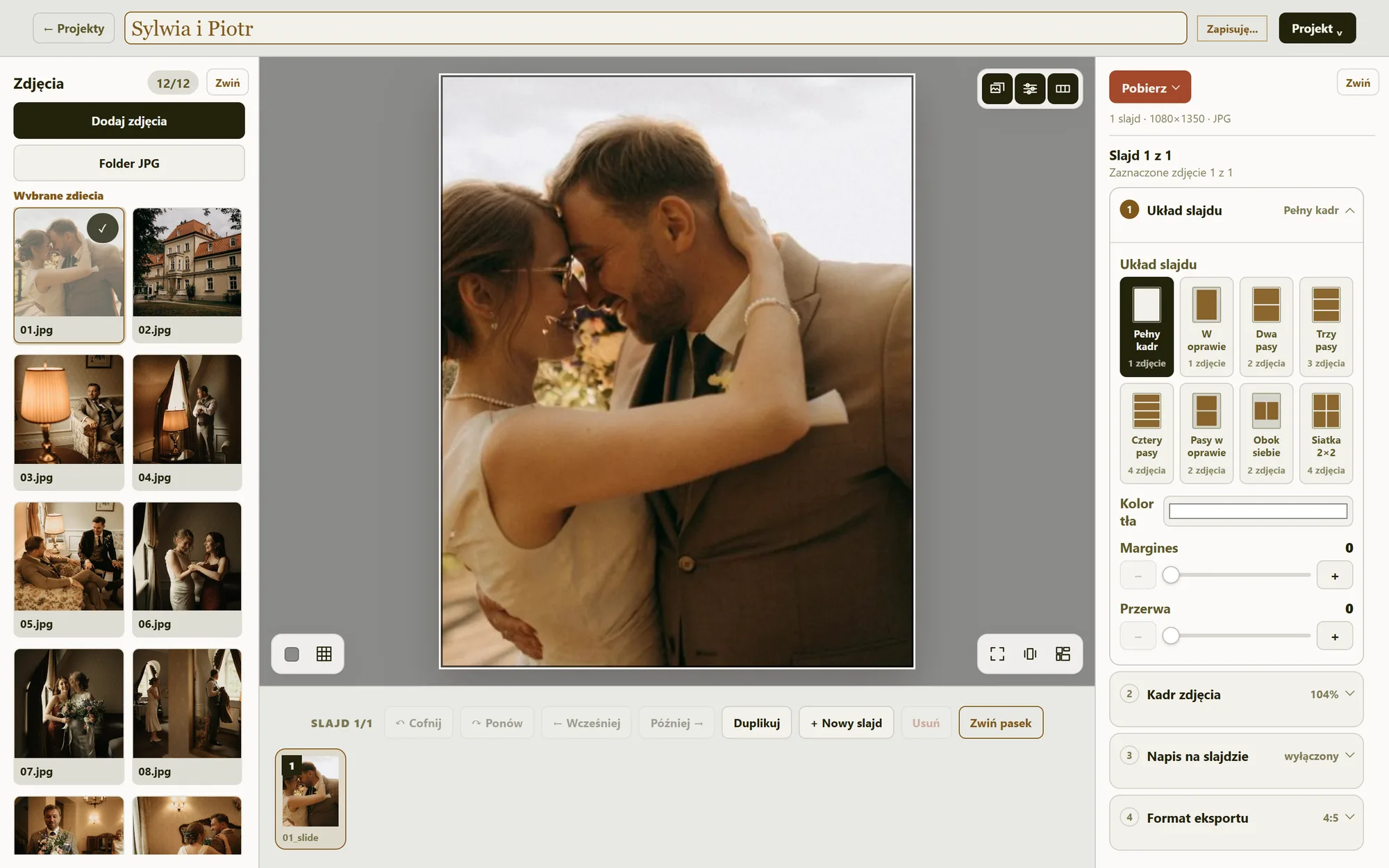Open the Pobierz download dropdown

pos(1149,88)
